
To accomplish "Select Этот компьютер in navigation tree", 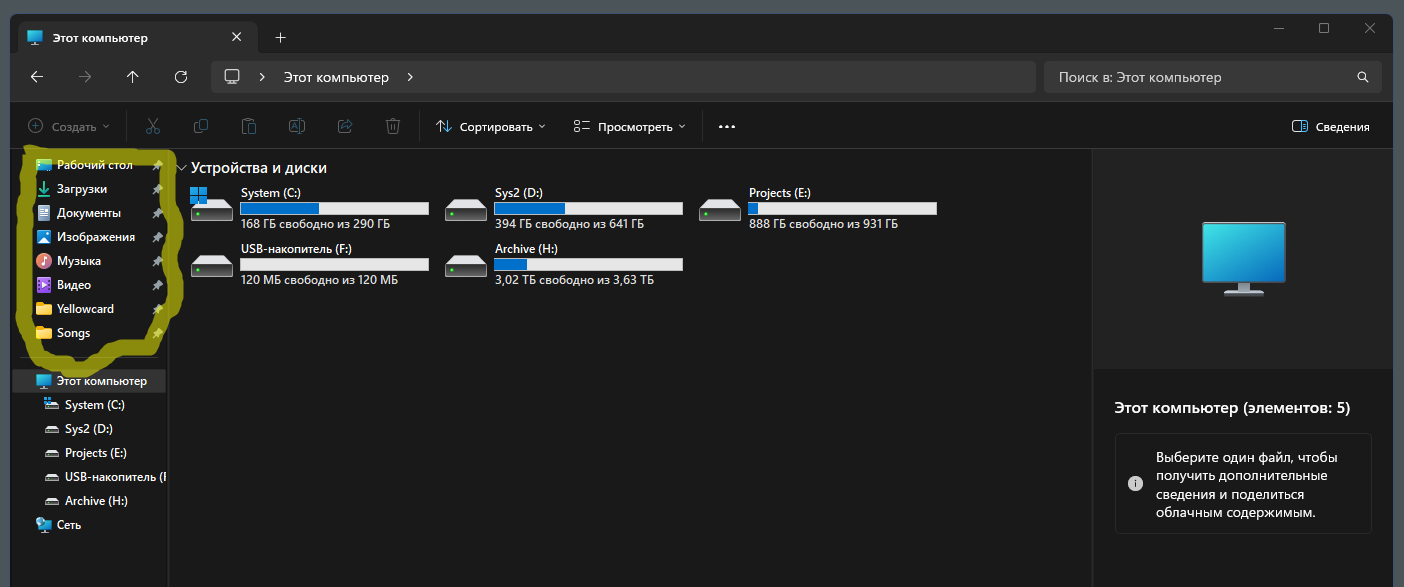I will click(x=89, y=381).
